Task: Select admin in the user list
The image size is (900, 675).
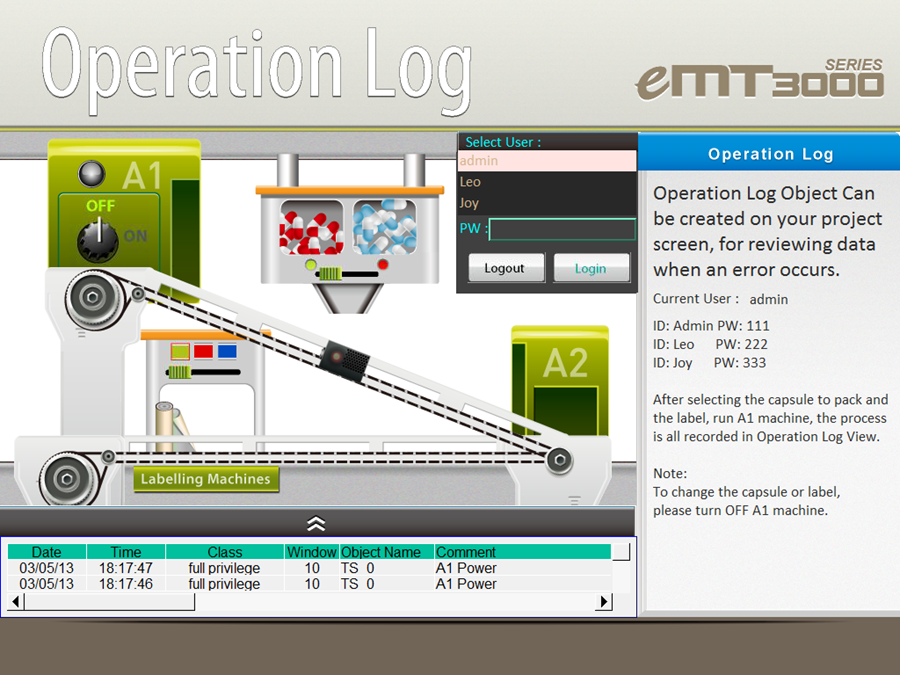Action: point(547,161)
